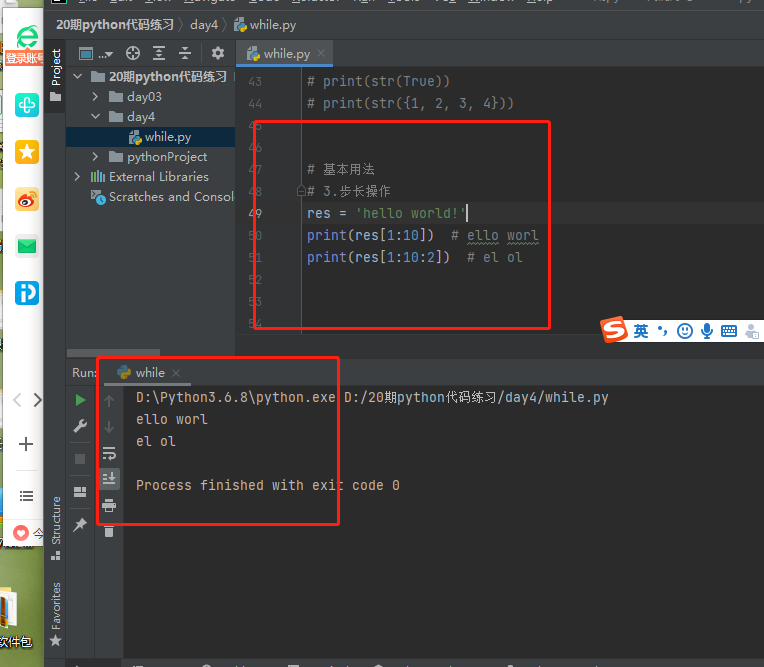The width and height of the screenshot is (764, 667).
Task: Click Down the Stack Trace arrow
Action: (109, 427)
